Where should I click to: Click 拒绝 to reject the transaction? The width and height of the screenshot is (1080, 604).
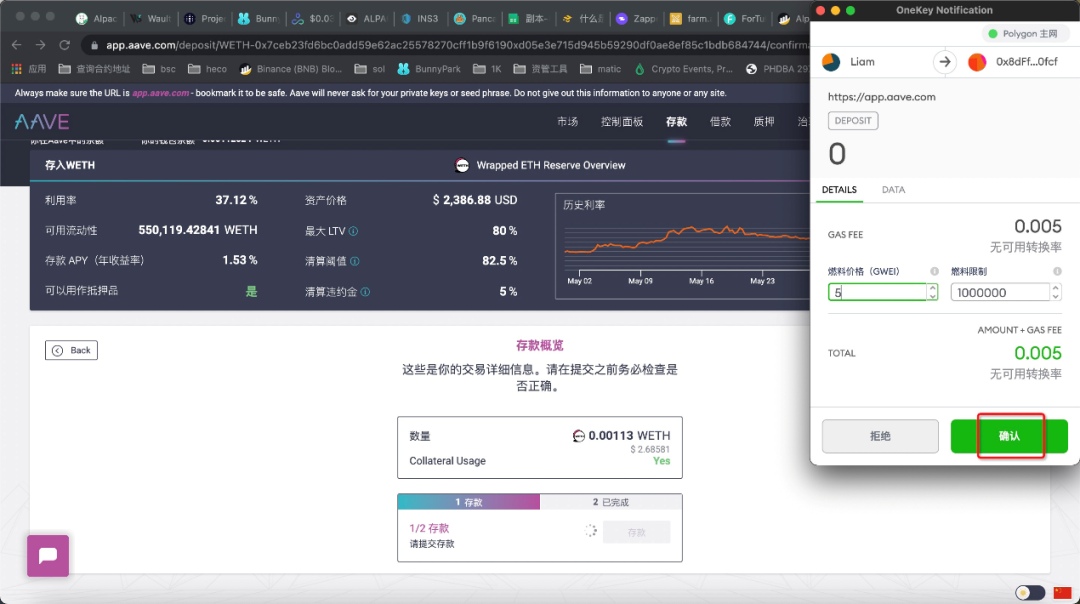(x=880, y=435)
